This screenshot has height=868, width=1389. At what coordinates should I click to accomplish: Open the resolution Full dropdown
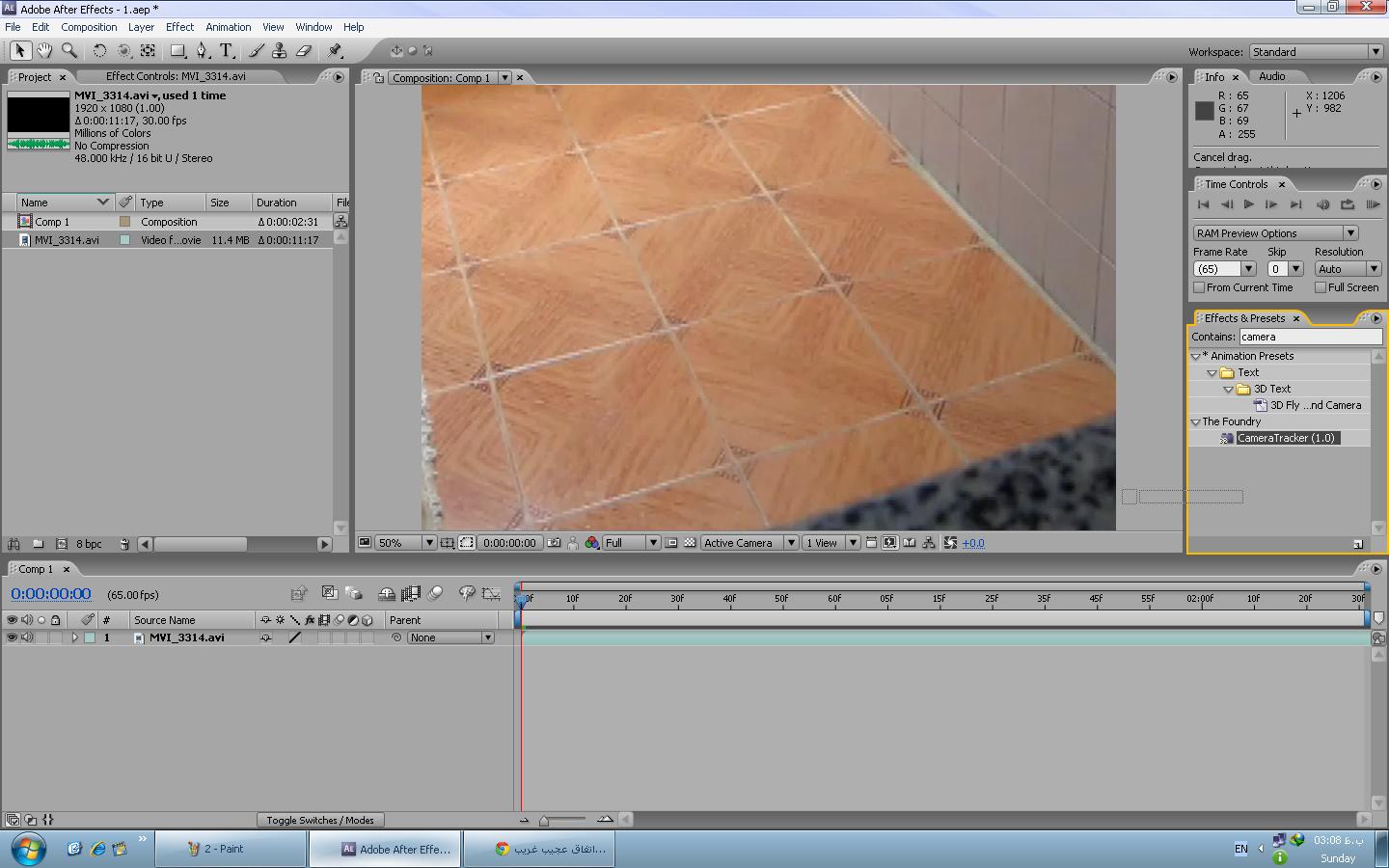point(631,543)
